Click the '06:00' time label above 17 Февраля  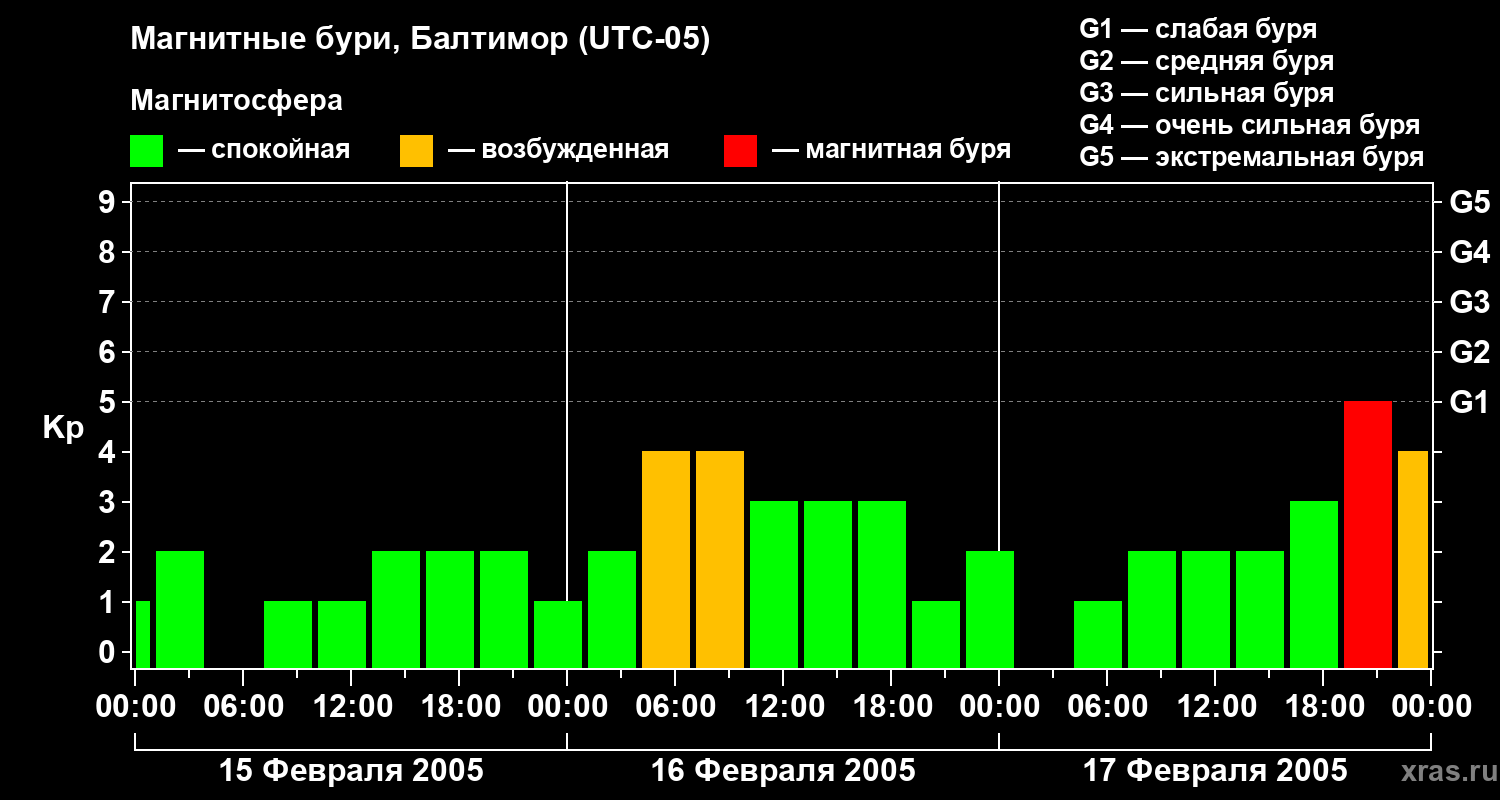coord(1107,707)
